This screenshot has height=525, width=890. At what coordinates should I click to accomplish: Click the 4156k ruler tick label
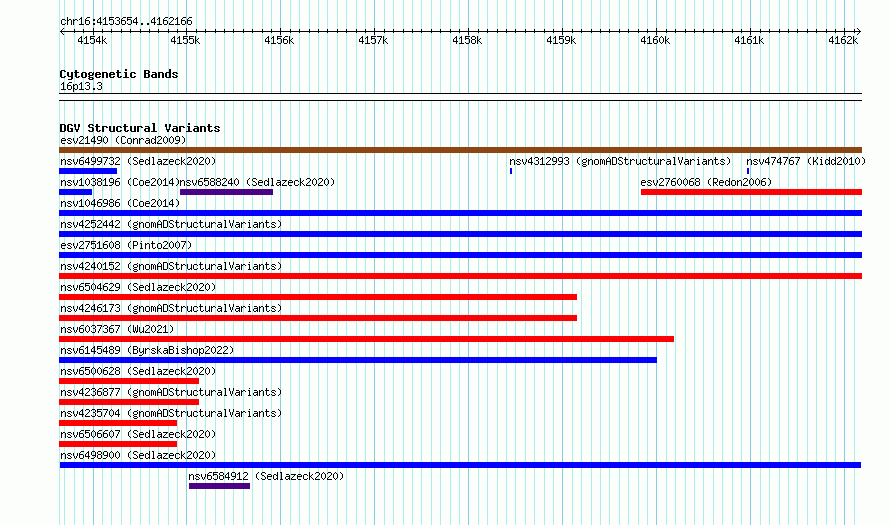pos(279,40)
